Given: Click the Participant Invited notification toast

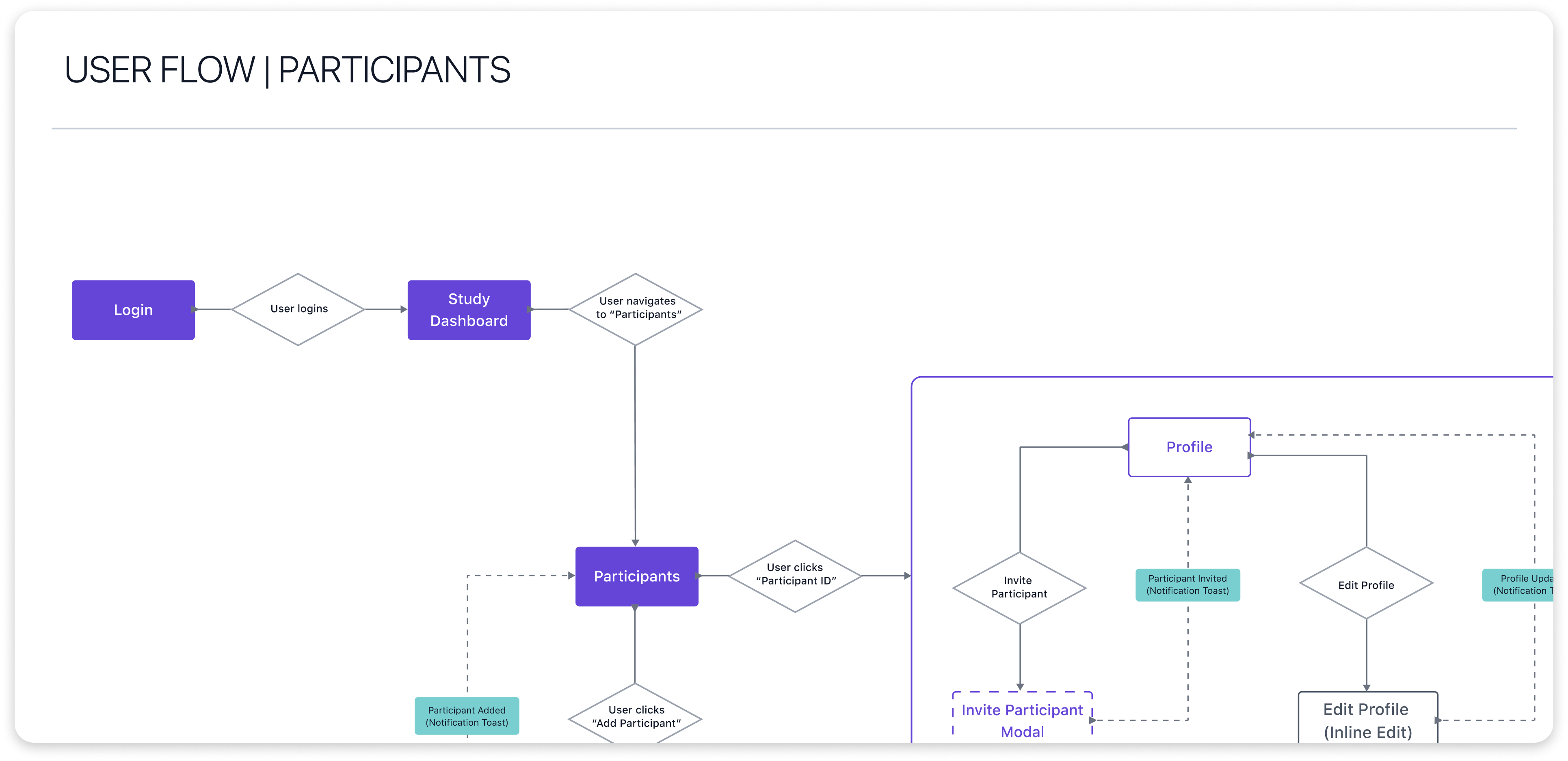Looking at the screenshot, I should tap(1187, 584).
